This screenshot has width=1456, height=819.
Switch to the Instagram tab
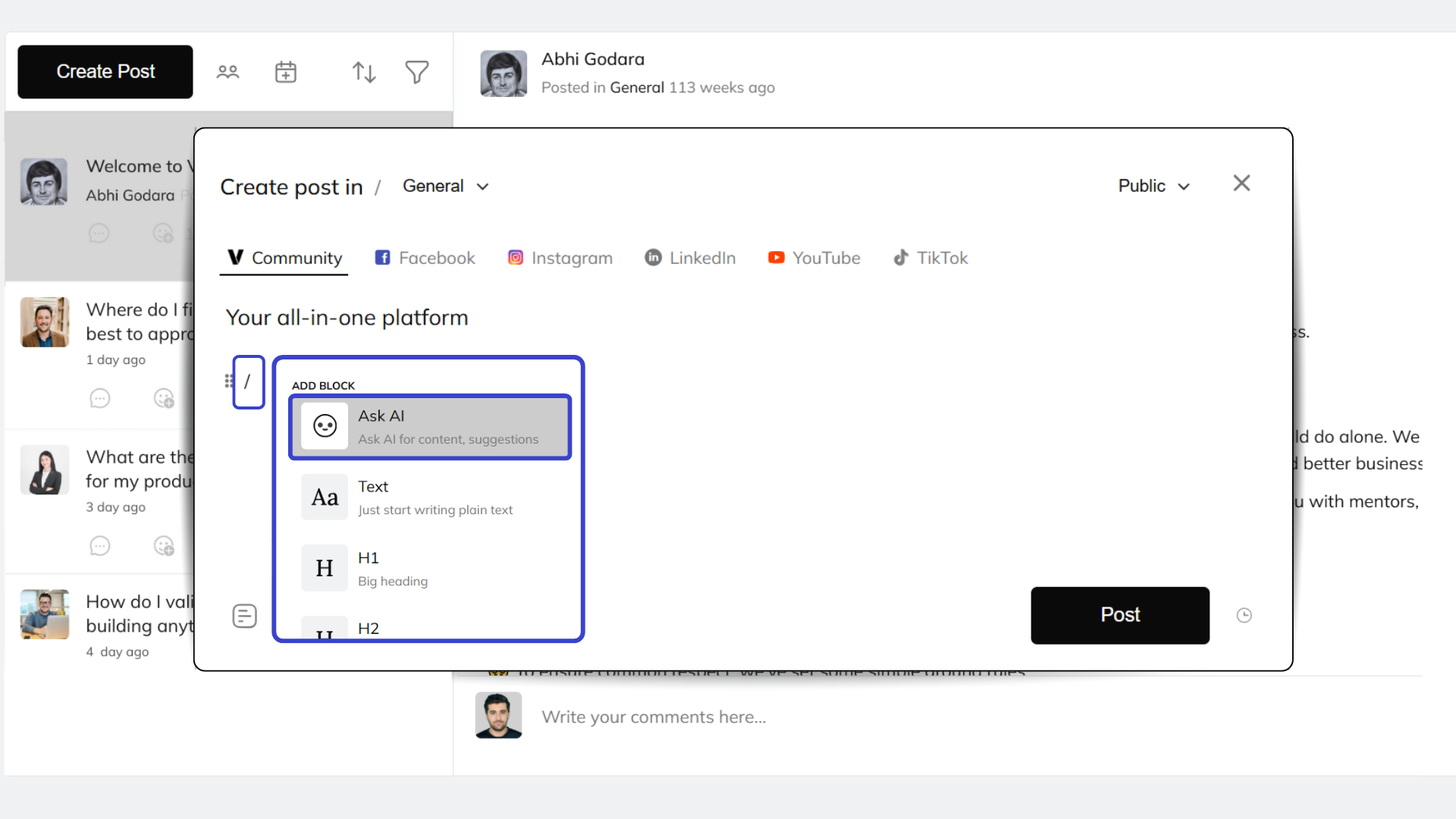(560, 258)
